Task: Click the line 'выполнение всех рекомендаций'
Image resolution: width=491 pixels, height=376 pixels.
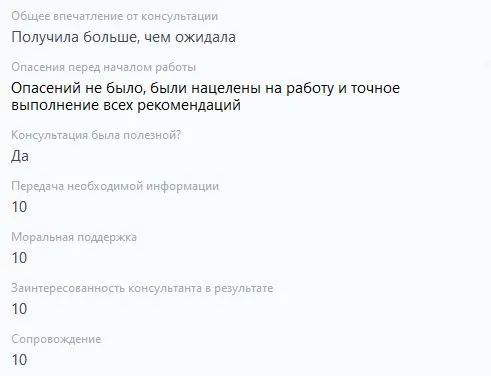Action: pyautogui.click(x=126, y=105)
